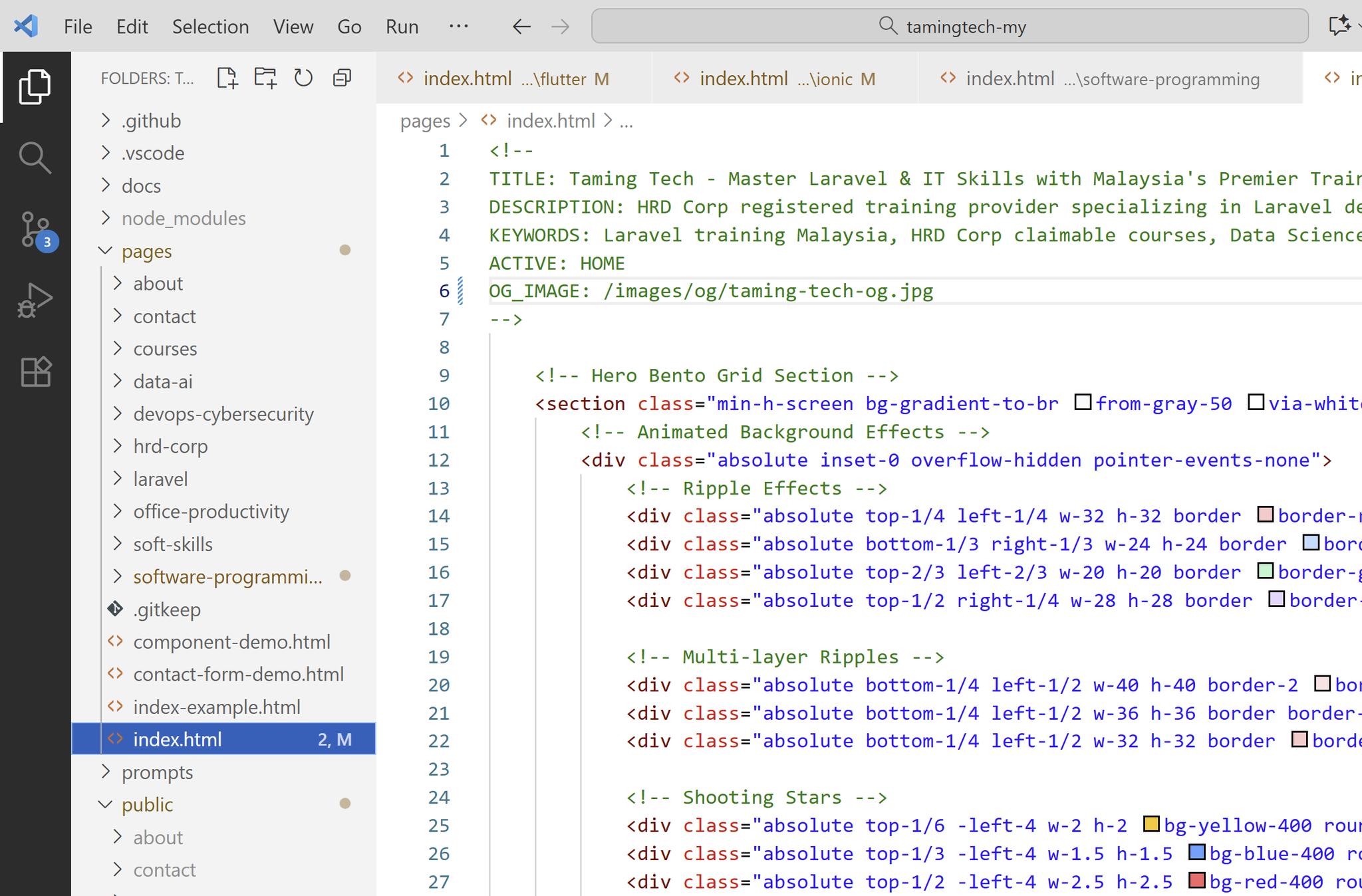Switch to index.html ionic tab
The image size is (1362, 896).
coord(785,78)
